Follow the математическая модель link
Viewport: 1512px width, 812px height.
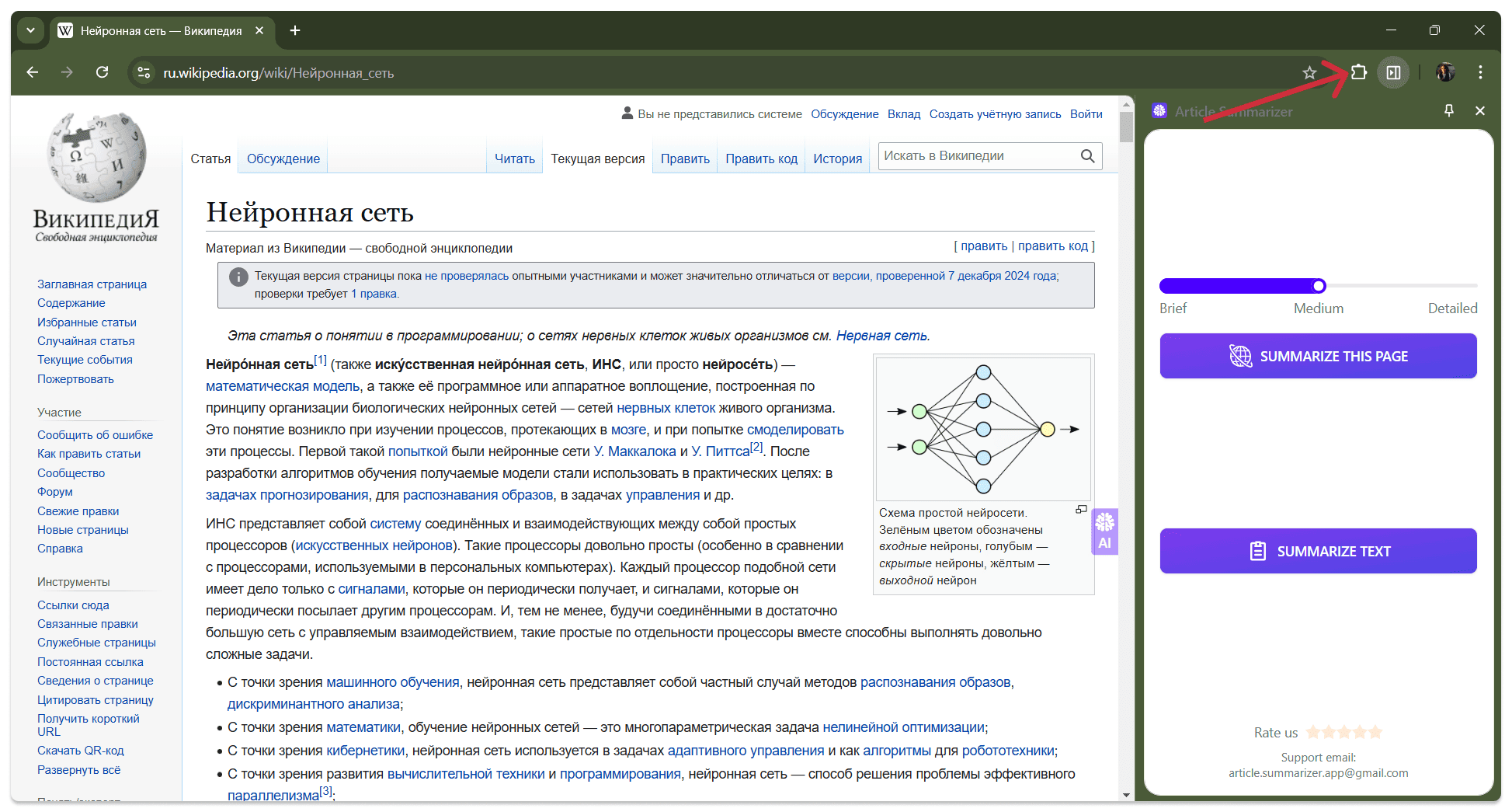283,386
